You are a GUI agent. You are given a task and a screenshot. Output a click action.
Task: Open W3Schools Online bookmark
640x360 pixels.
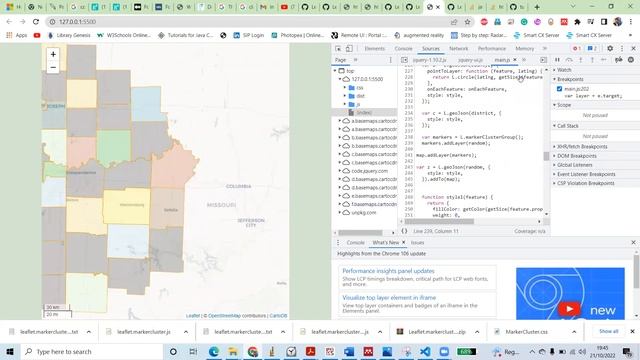click(124, 36)
